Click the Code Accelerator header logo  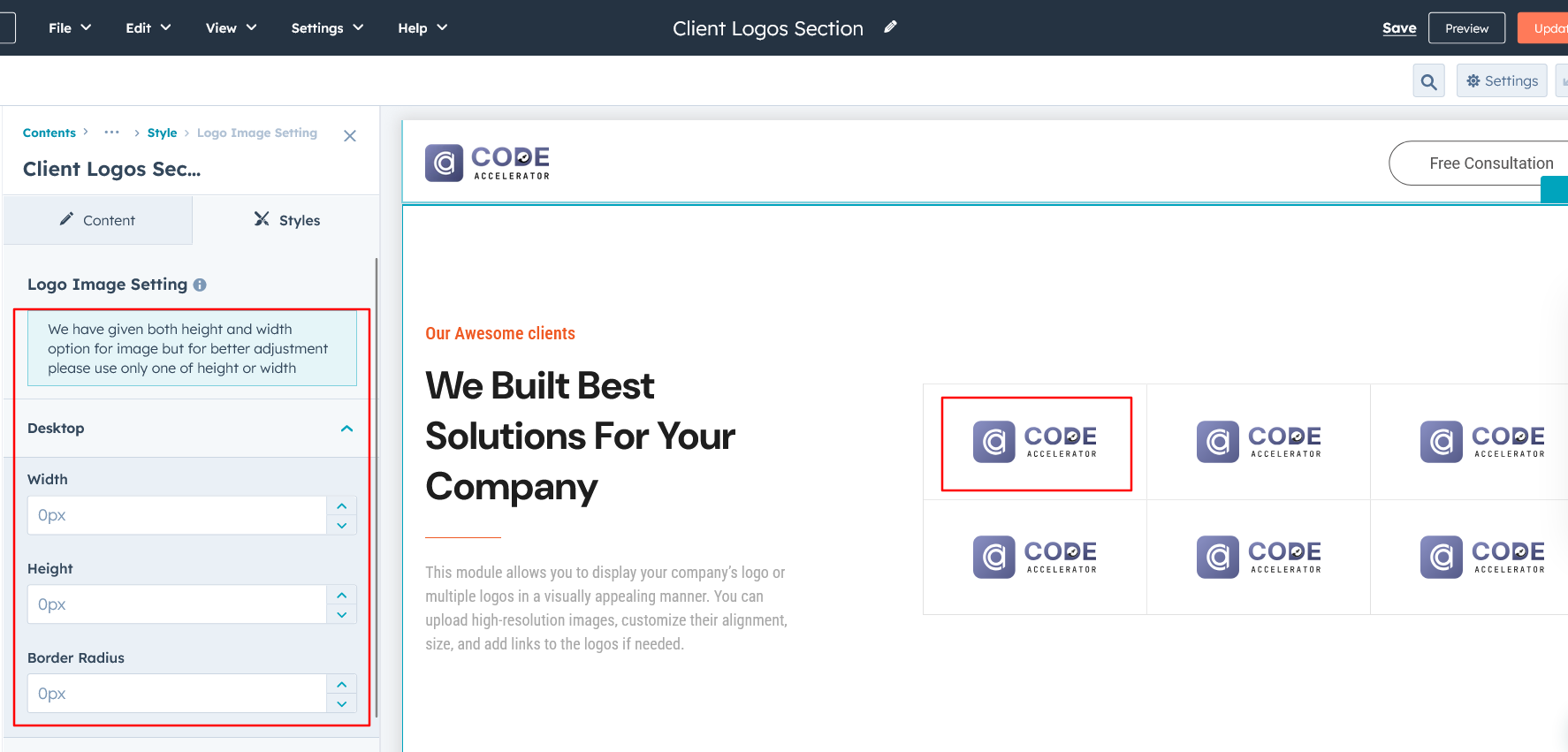pyautogui.click(x=487, y=163)
